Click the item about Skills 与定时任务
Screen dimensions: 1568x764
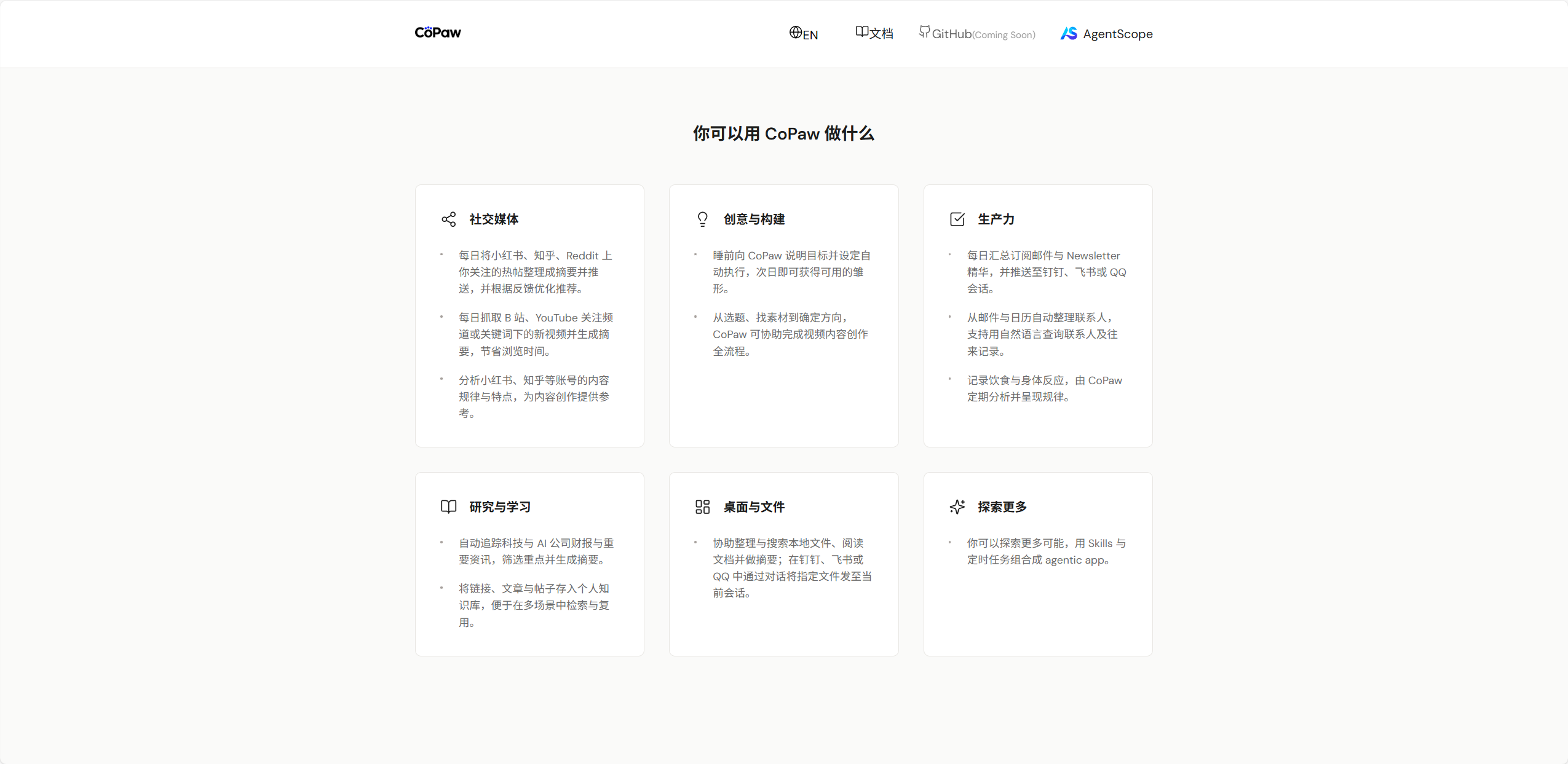click(1047, 551)
